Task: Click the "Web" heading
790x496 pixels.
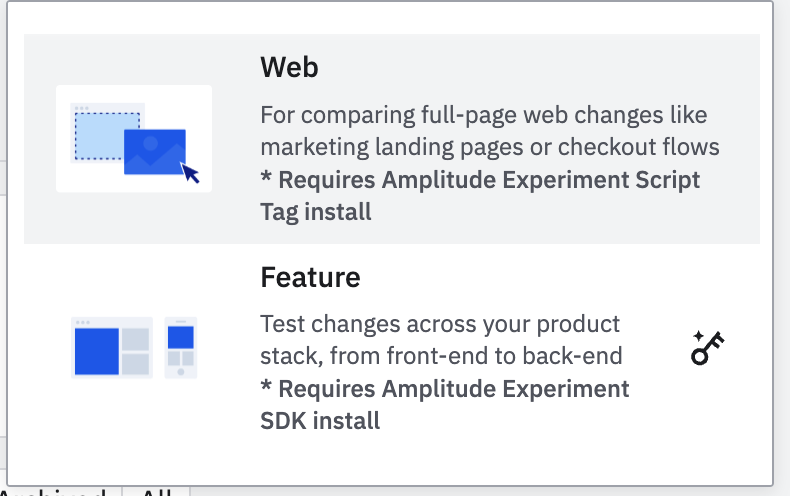Action: tap(289, 67)
